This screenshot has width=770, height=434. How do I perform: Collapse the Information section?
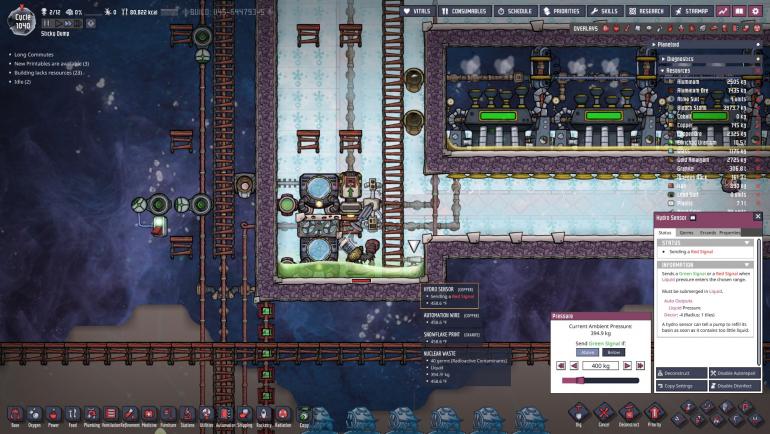click(x=746, y=265)
